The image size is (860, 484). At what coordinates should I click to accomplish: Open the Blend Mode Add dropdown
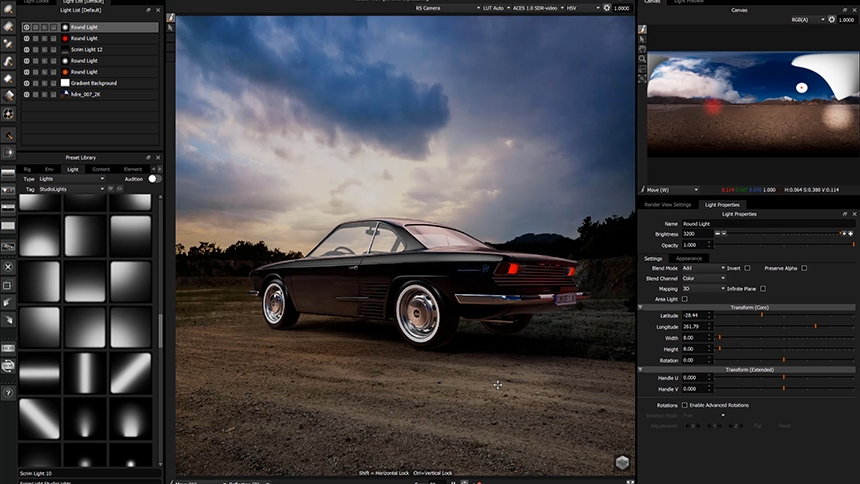coord(703,268)
